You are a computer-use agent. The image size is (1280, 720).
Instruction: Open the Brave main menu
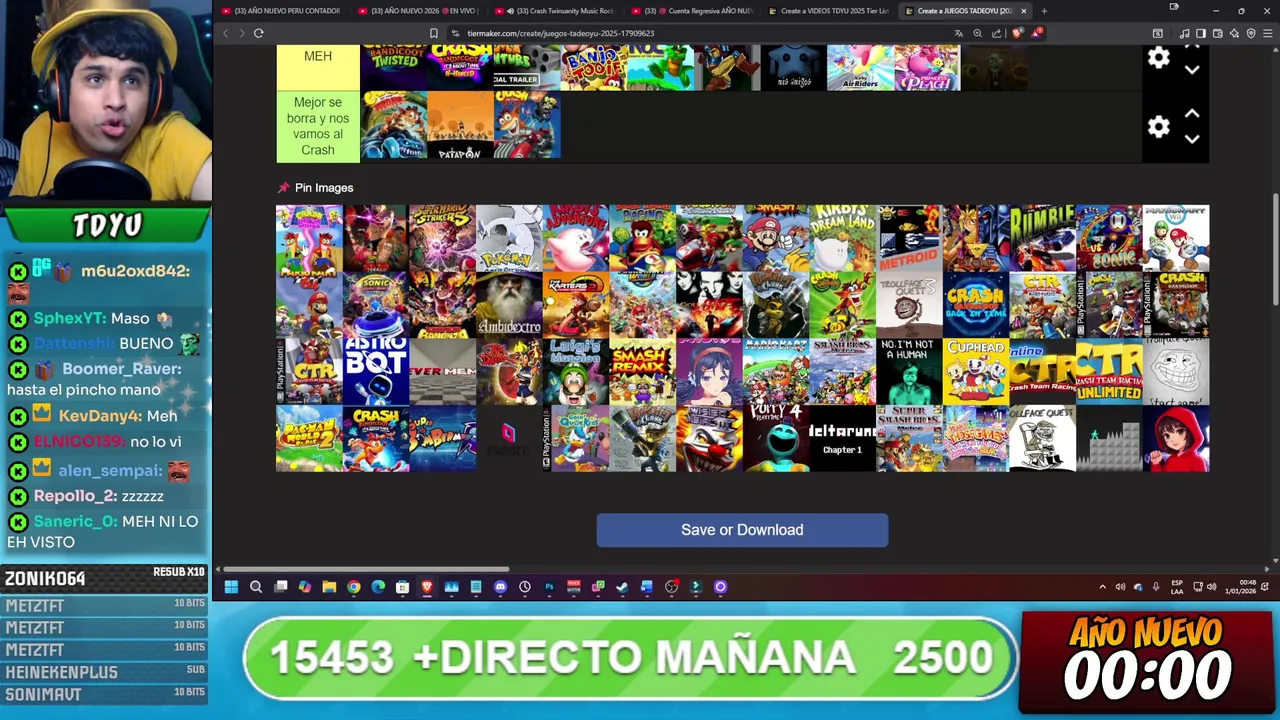pyautogui.click(x=1268, y=33)
